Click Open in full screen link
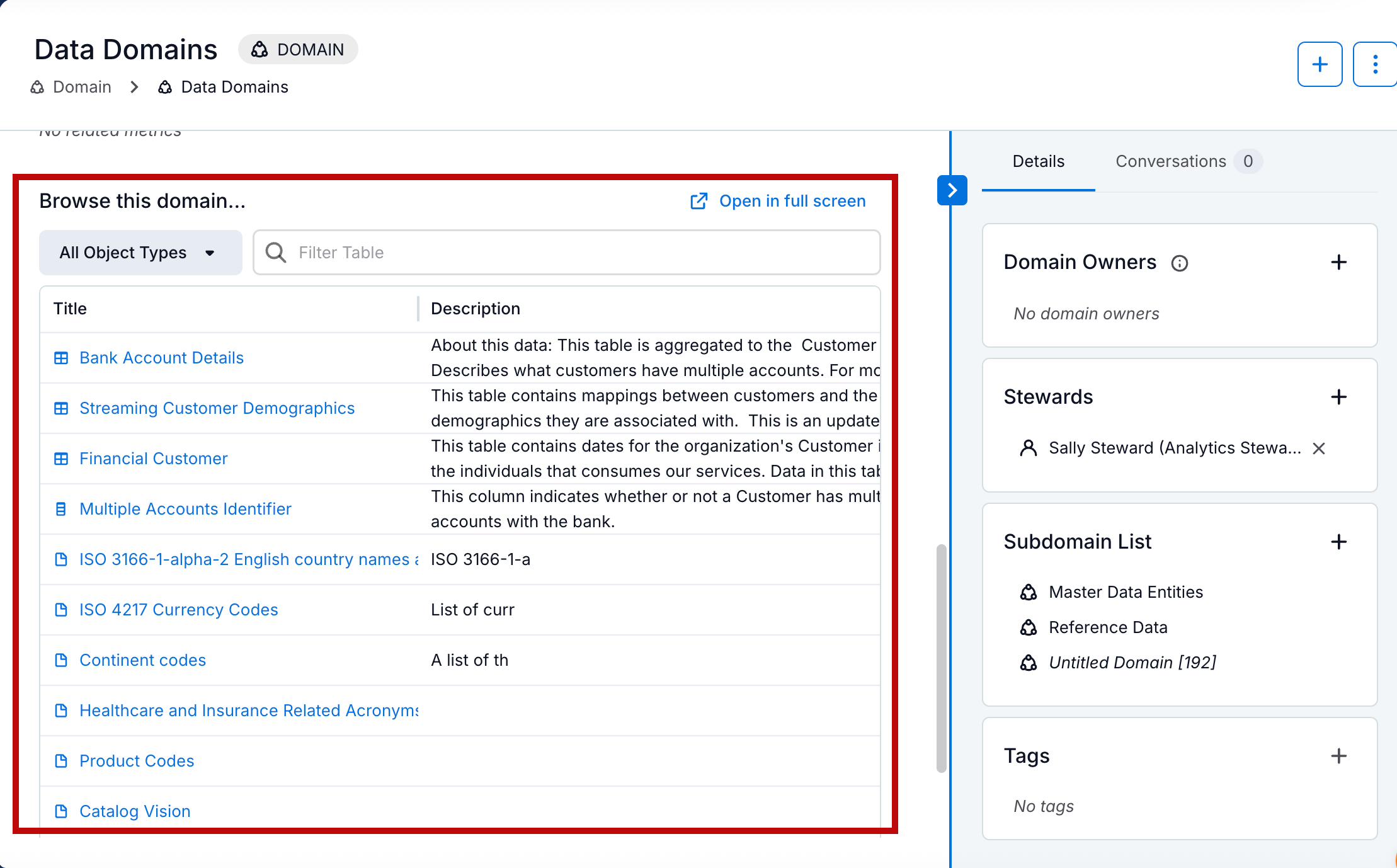Screen dimensions: 1397x868 click(778, 201)
